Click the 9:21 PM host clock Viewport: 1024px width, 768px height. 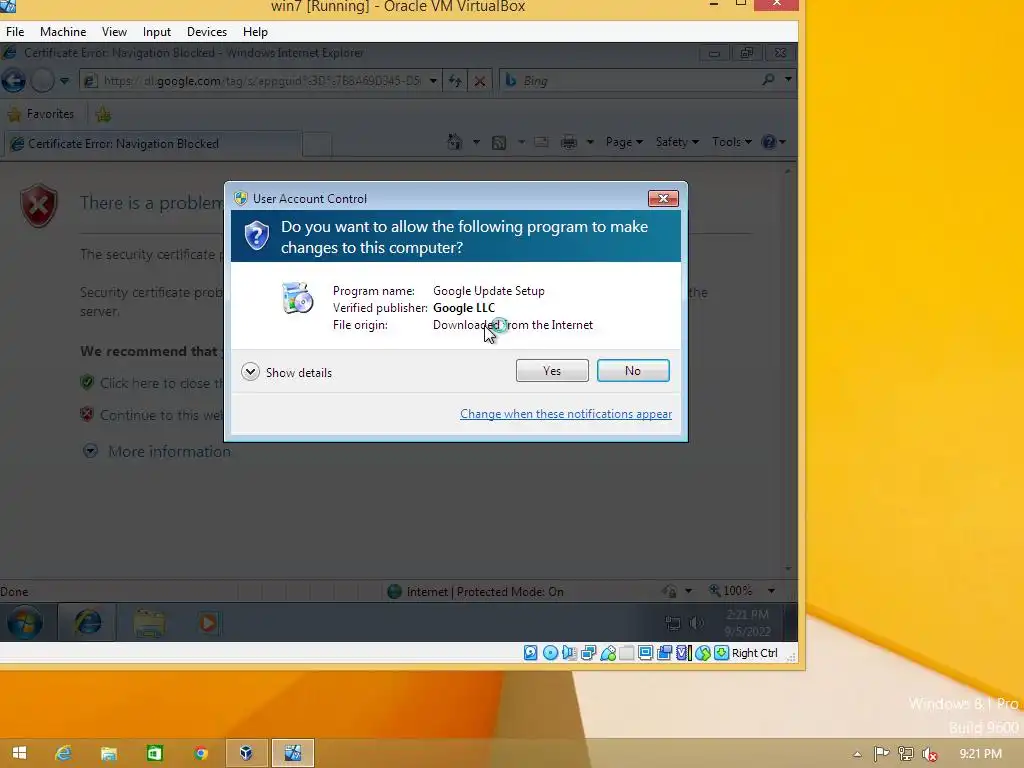(980, 754)
